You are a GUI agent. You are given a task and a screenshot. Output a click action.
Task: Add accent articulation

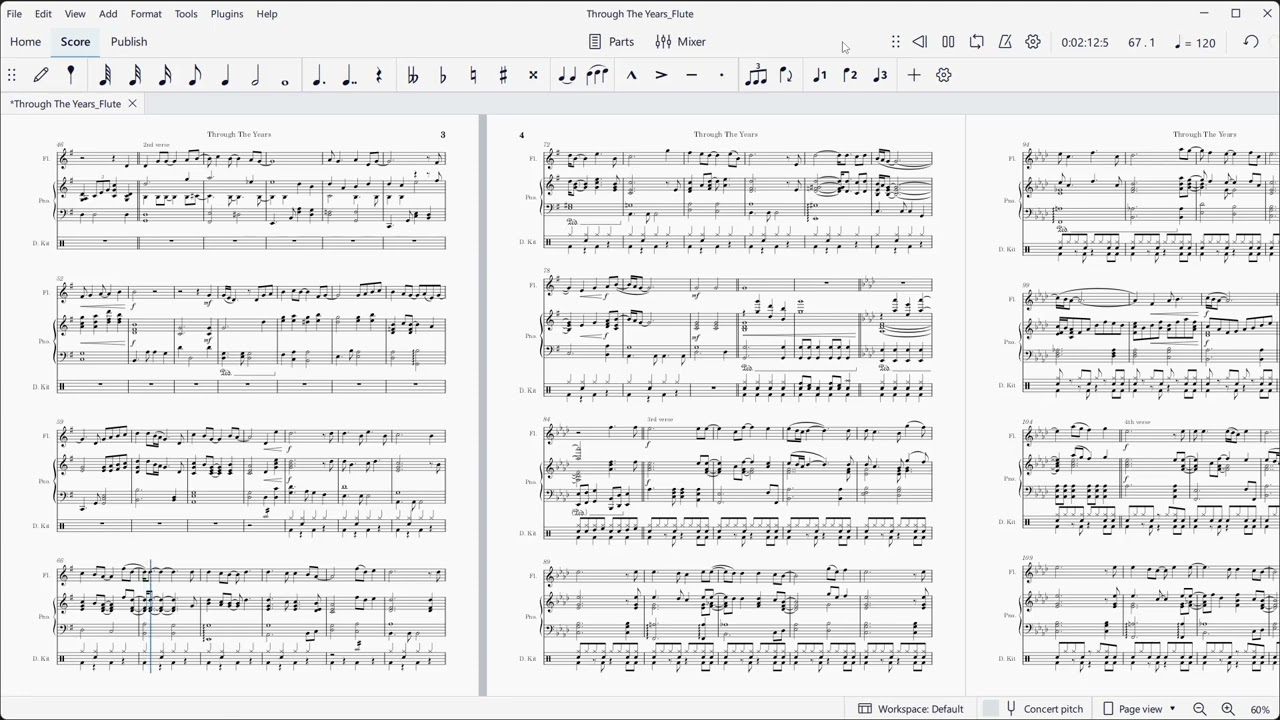pyautogui.click(x=661, y=75)
